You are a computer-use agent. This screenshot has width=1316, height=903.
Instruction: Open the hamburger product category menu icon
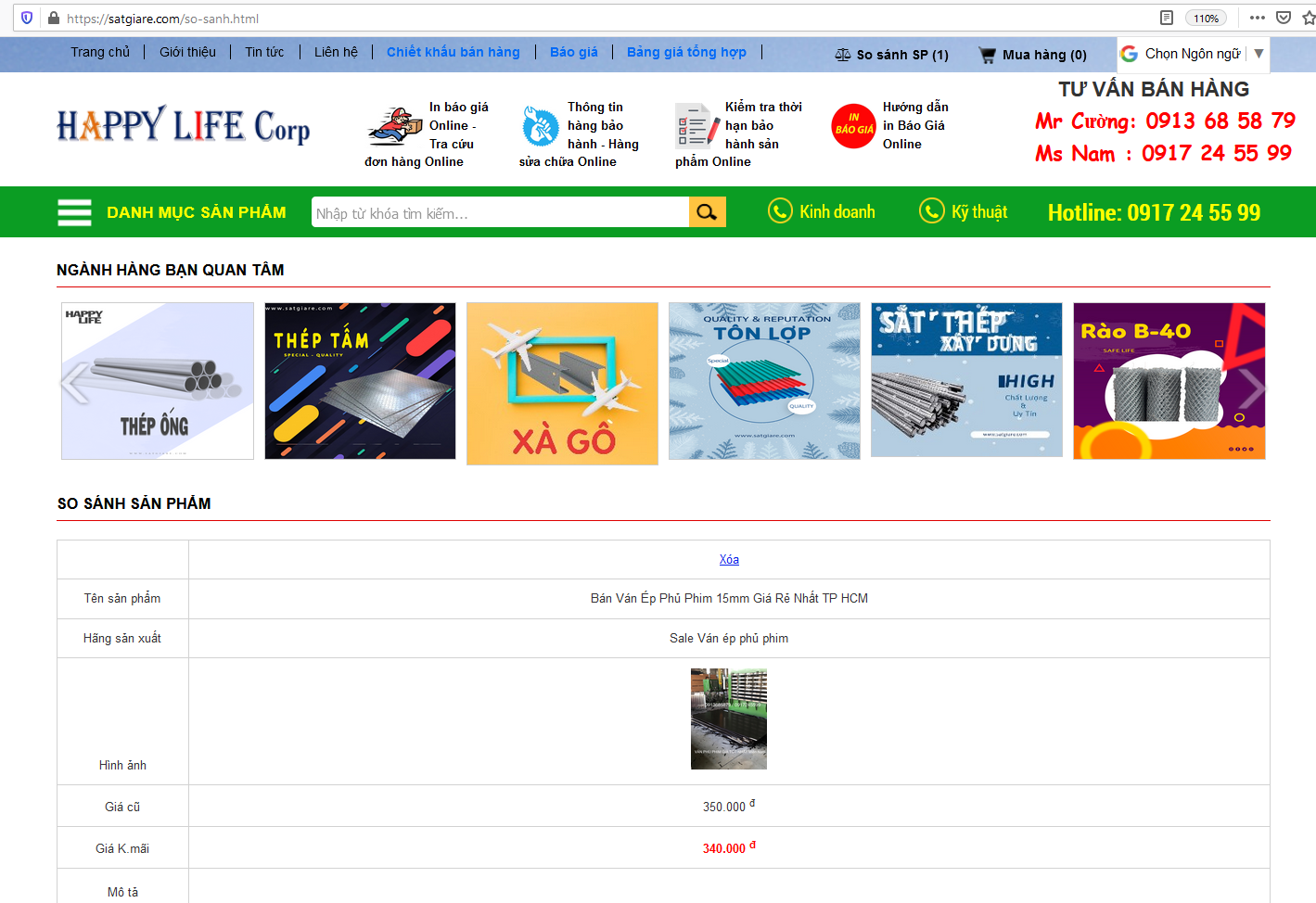(x=74, y=212)
